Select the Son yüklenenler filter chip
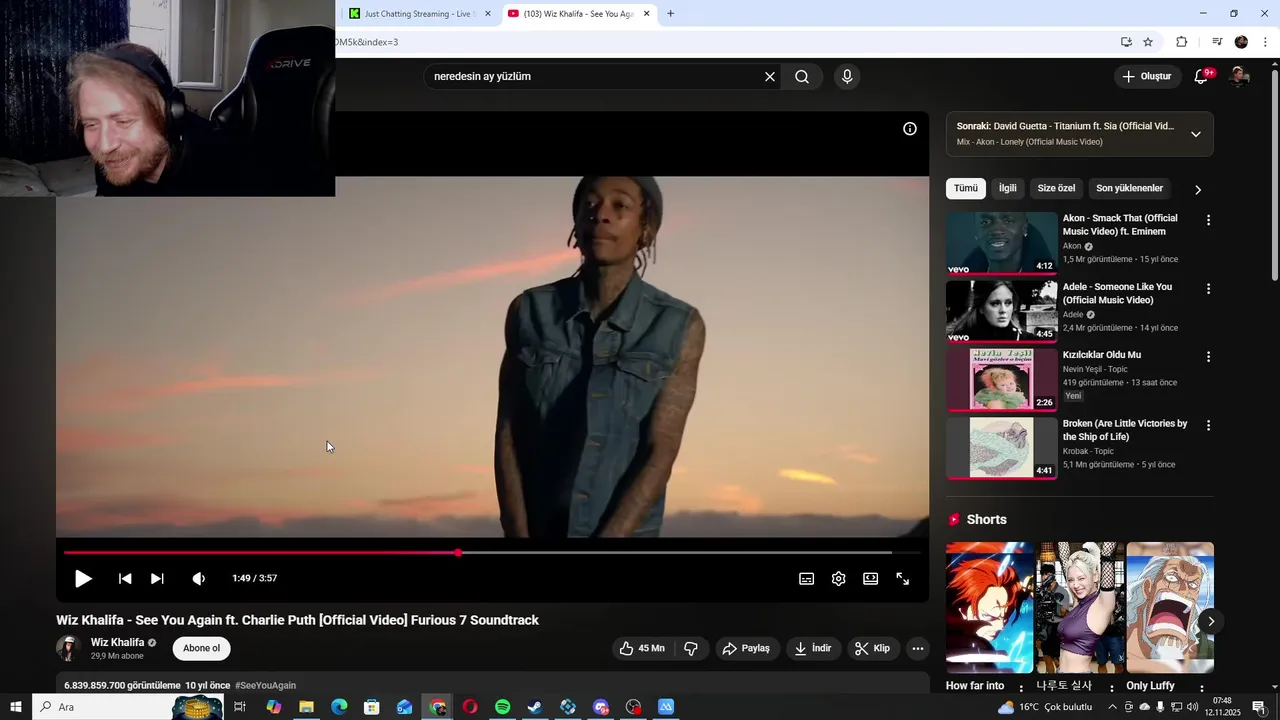 coord(1129,188)
